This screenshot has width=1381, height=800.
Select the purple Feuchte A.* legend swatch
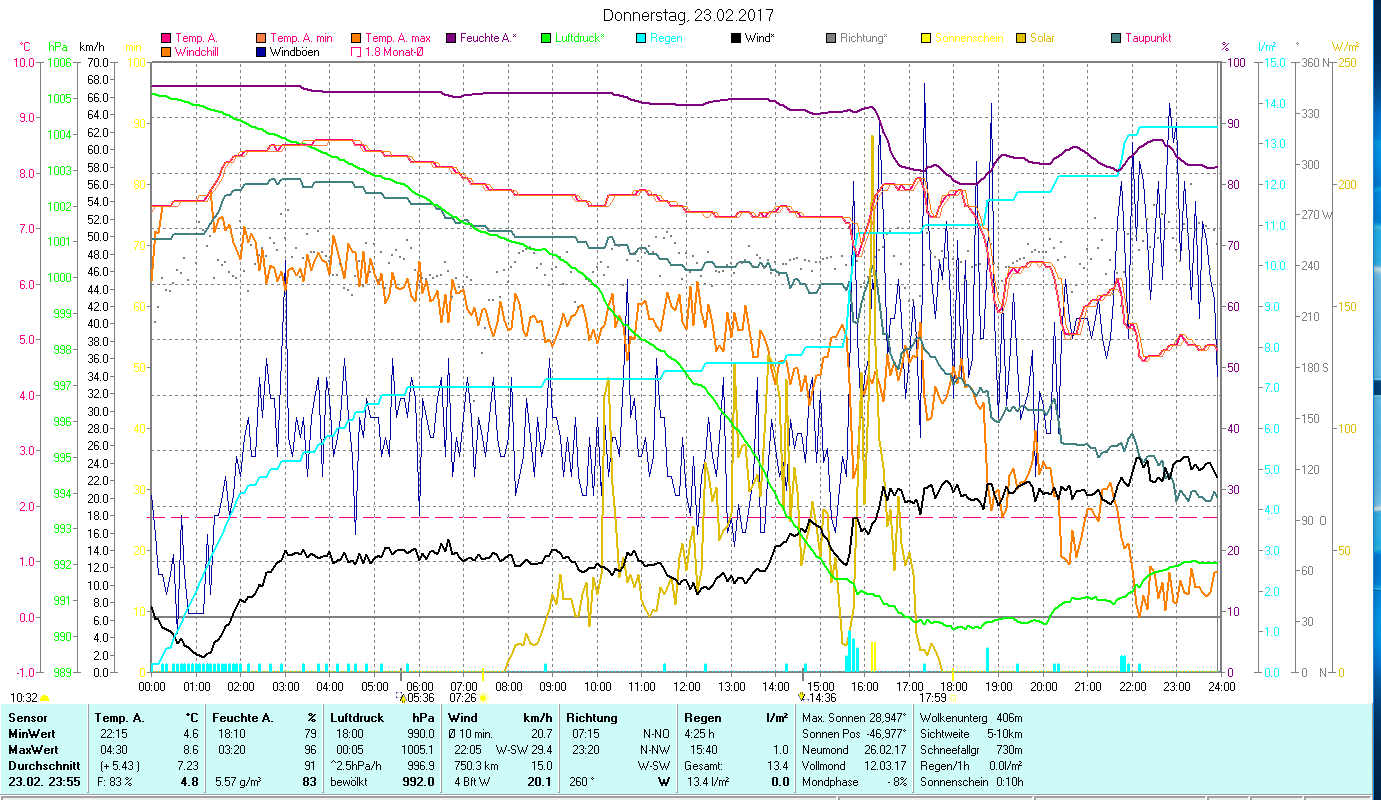tap(451, 38)
